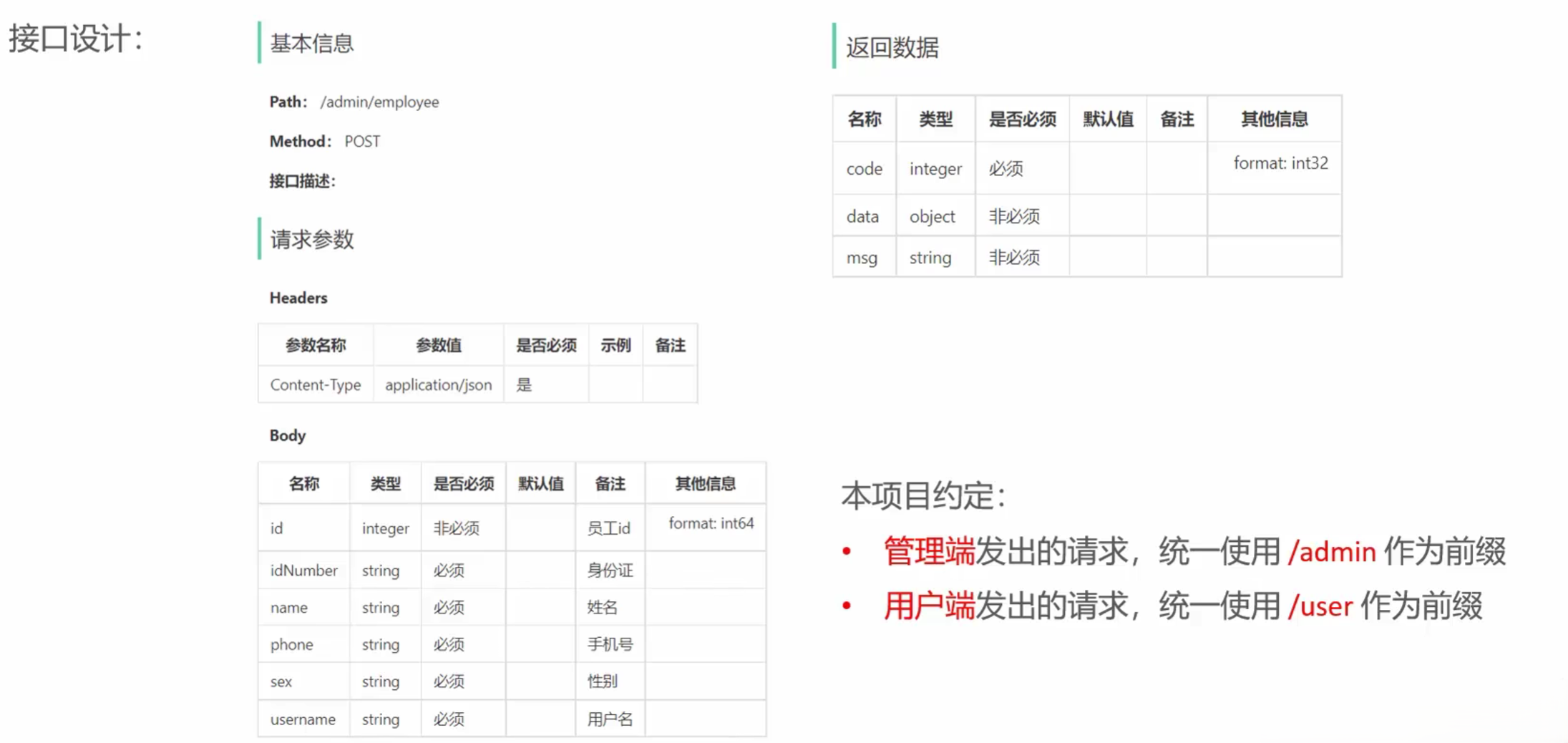Click the format: int64 cell
1568x743 pixels.
coord(711,523)
